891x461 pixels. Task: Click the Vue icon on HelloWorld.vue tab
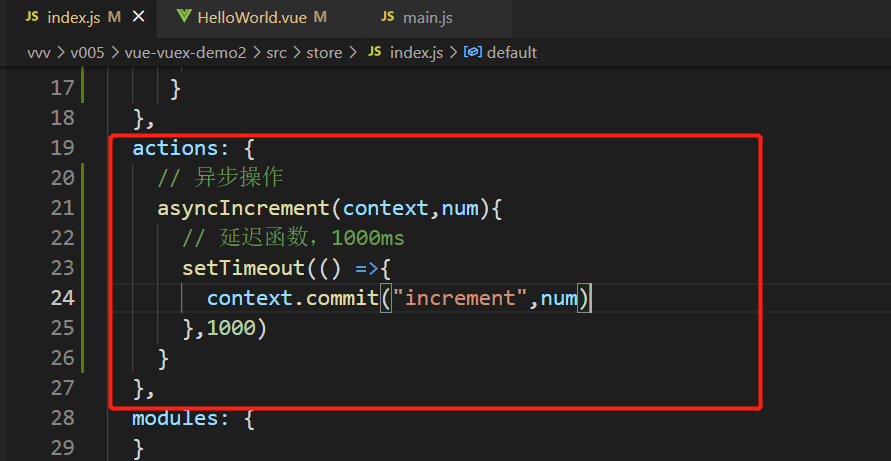click(x=184, y=17)
